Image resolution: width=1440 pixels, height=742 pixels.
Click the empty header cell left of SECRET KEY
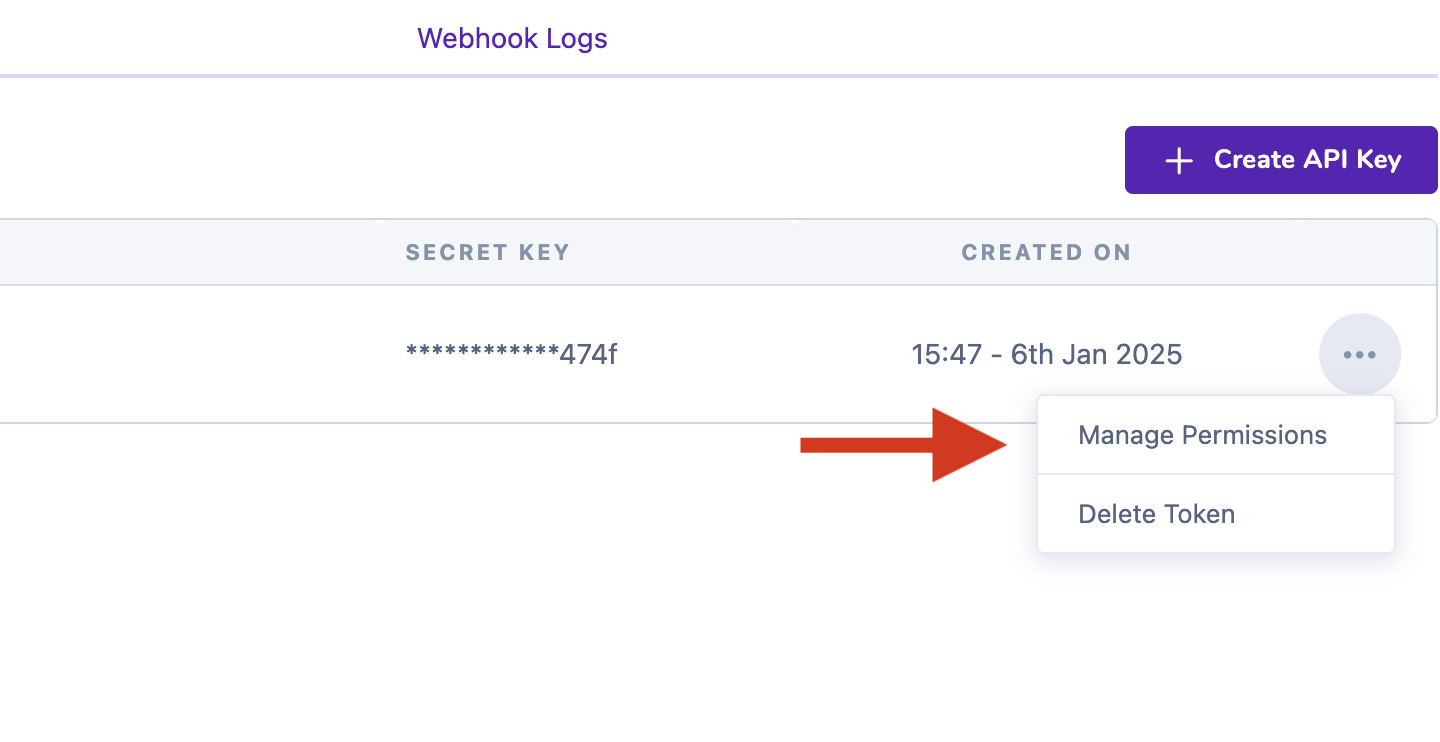[x=190, y=252]
